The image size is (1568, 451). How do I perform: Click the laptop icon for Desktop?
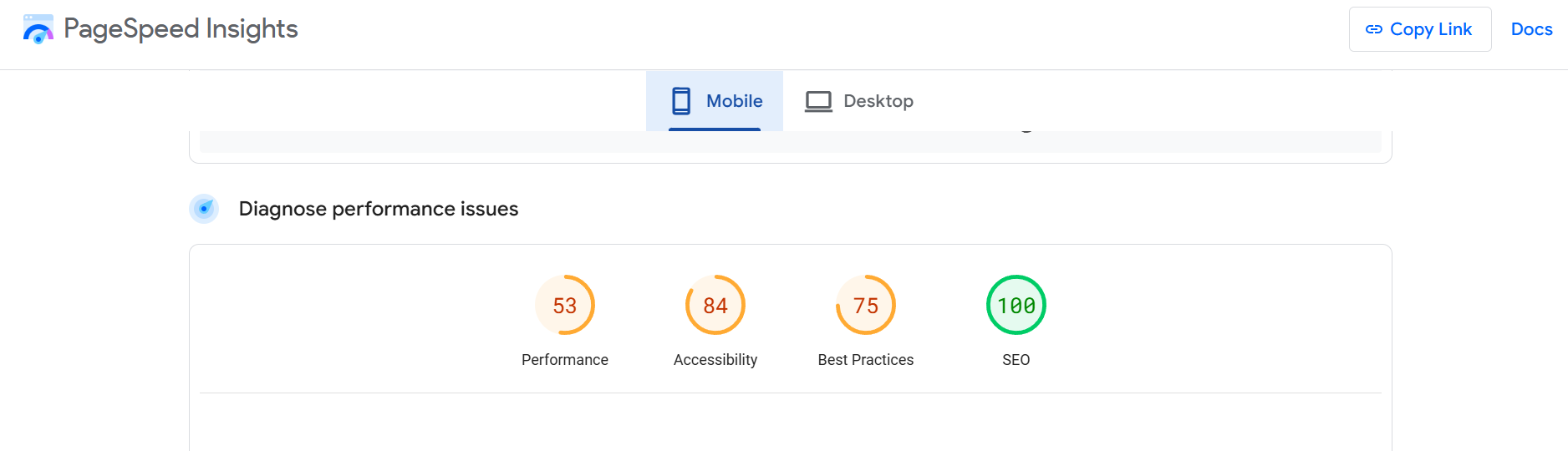818,101
